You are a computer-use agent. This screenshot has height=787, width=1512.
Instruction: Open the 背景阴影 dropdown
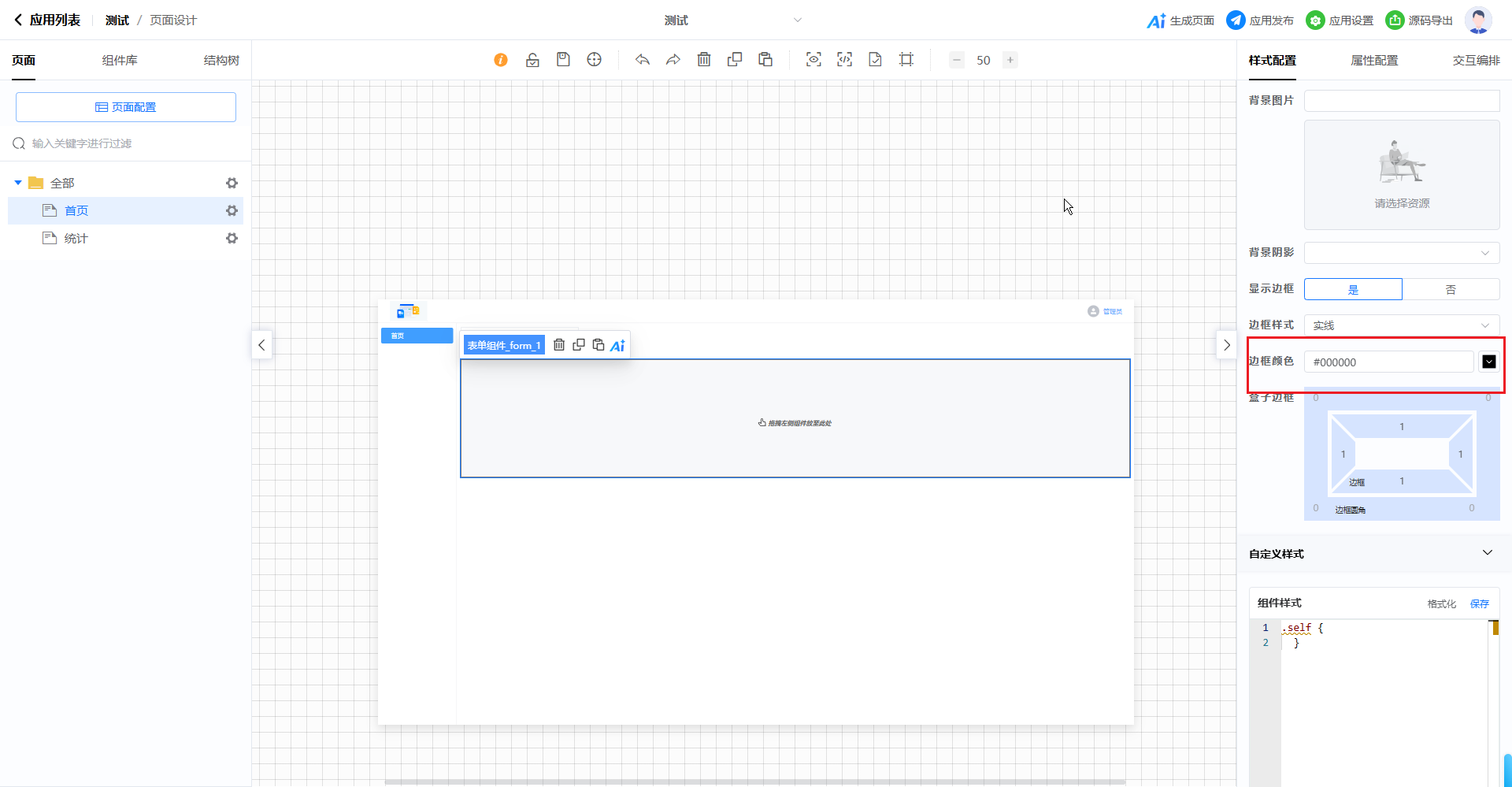1402,253
